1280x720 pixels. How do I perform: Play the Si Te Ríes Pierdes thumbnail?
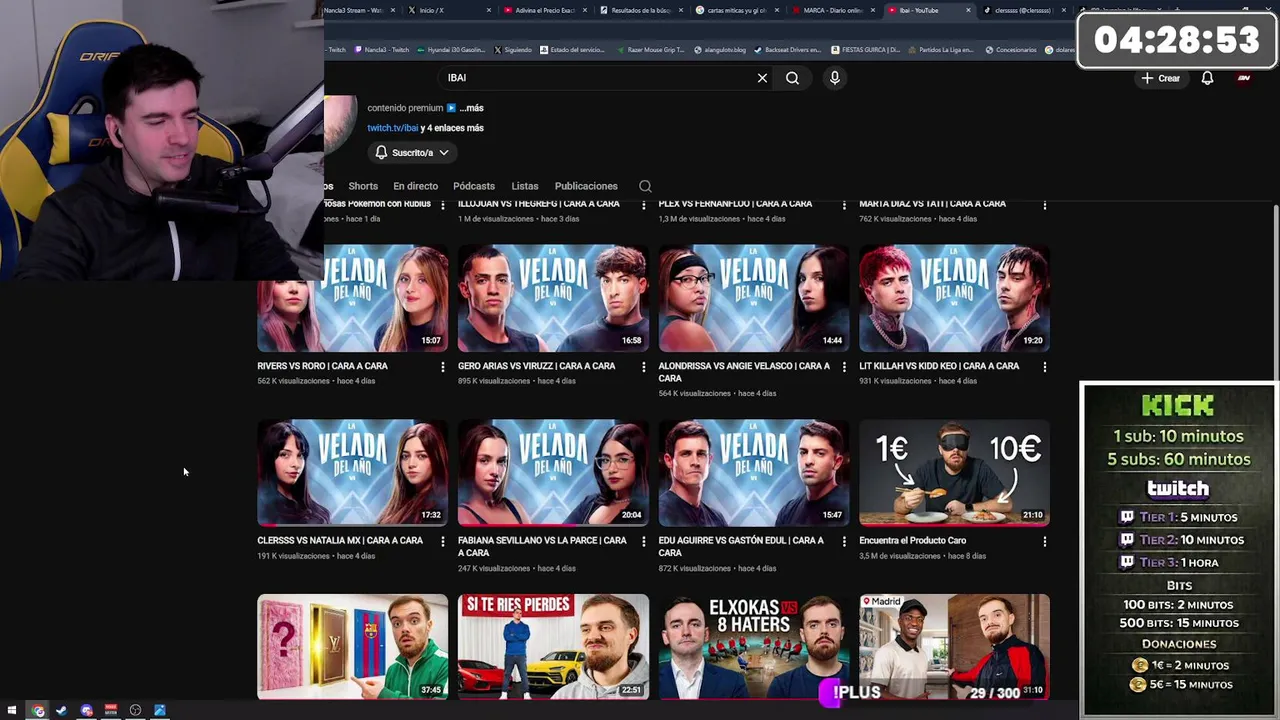point(553,647)
